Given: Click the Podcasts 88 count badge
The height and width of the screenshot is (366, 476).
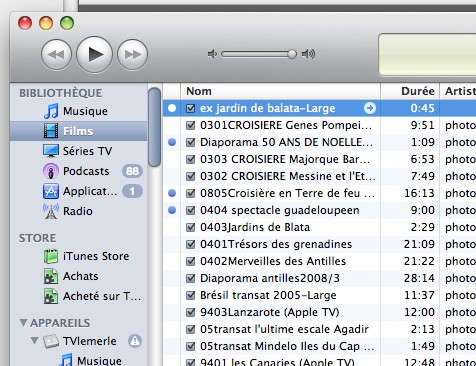Looking at the screenshot, I should (132, 171).
